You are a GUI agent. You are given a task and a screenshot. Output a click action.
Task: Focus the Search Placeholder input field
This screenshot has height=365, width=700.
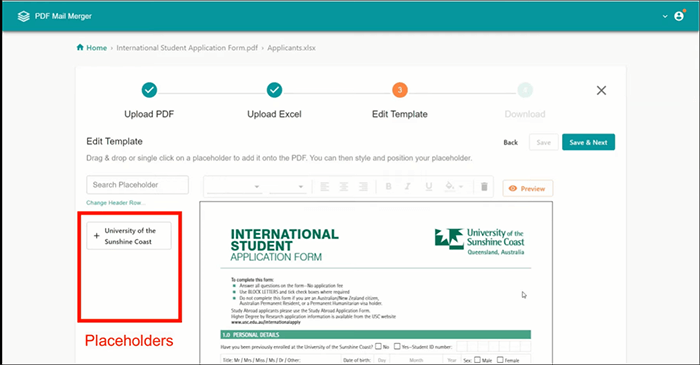tap(138, 185)
